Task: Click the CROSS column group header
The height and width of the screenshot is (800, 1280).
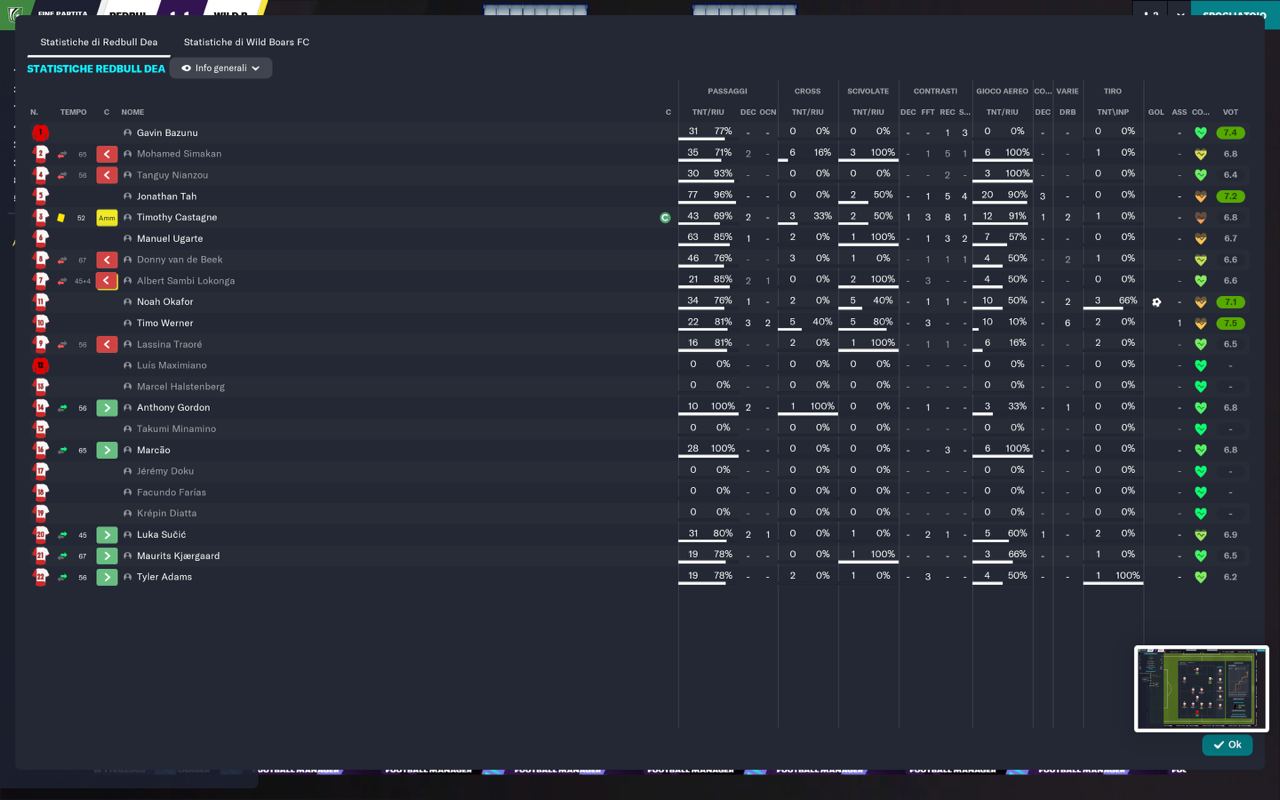Action: 807,91
